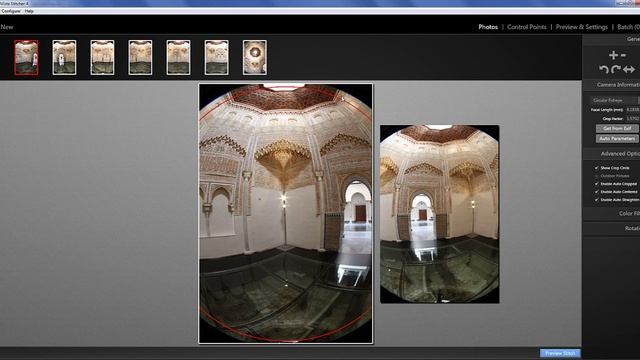
Task: Click the Crop Factor input field
Action: tap(633, 119)
